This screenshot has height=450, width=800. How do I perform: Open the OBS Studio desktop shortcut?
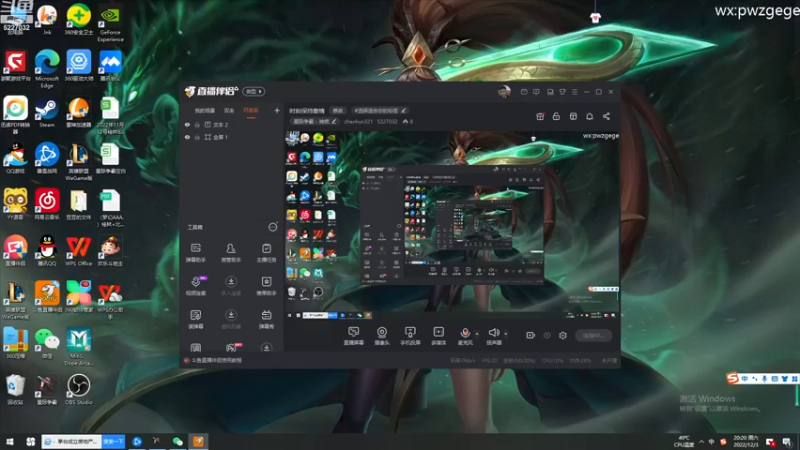point(79,389)
